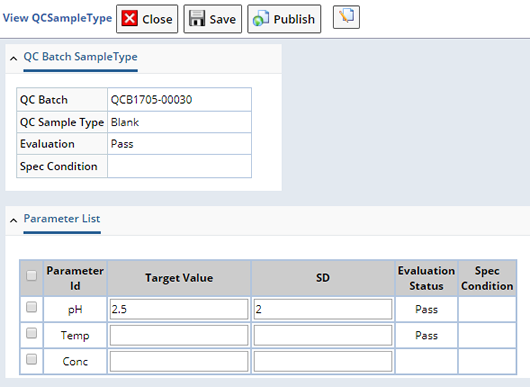The height and width of the screenshot is (387, 530).
Task: Click the Save button
Action: pyautogui.click(x=213, y=19)
